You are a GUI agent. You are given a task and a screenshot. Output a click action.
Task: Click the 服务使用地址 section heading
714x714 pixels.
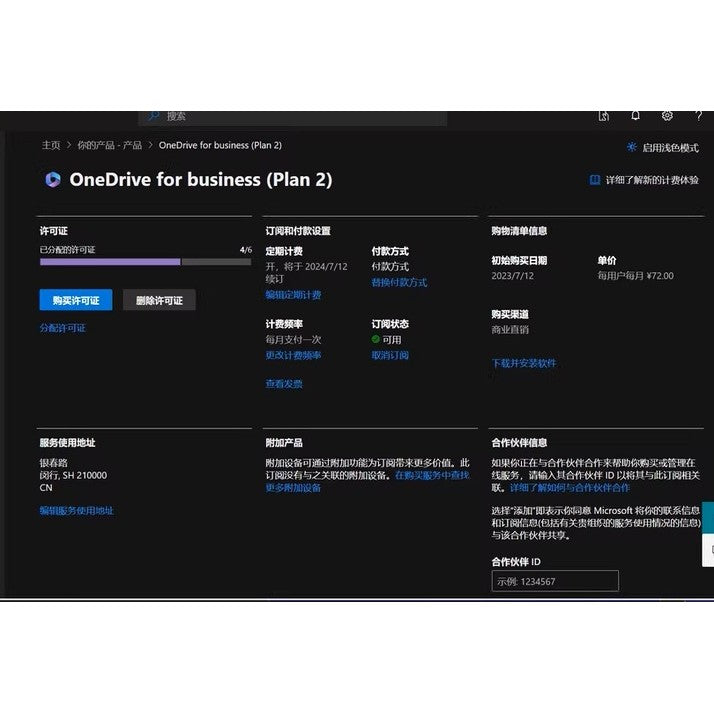pos(67,443)
